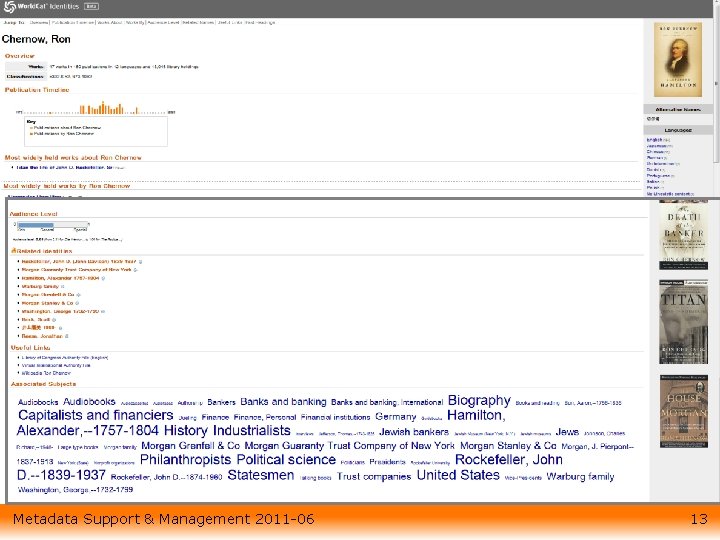Click icon beside Hamilton, Alexander identity
The width and height of the screenshot is (720, 540).
pos(103,278)
